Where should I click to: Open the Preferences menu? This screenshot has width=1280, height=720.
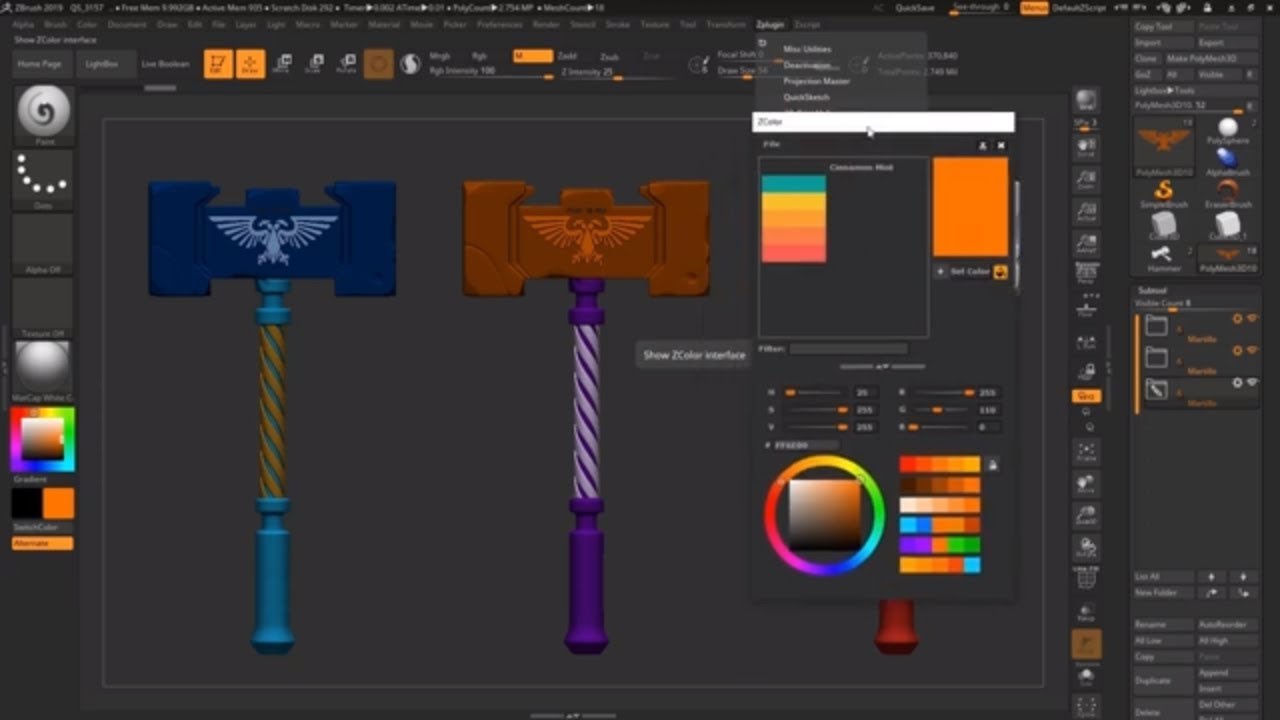[499, 24]
